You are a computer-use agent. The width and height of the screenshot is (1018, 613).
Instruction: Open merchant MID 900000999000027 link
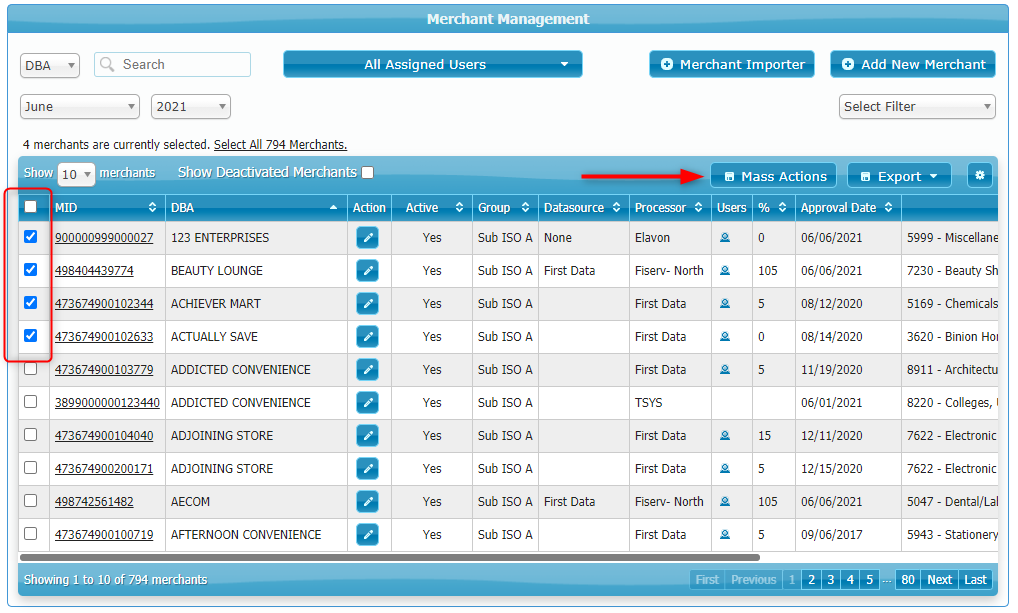[104, 238]
